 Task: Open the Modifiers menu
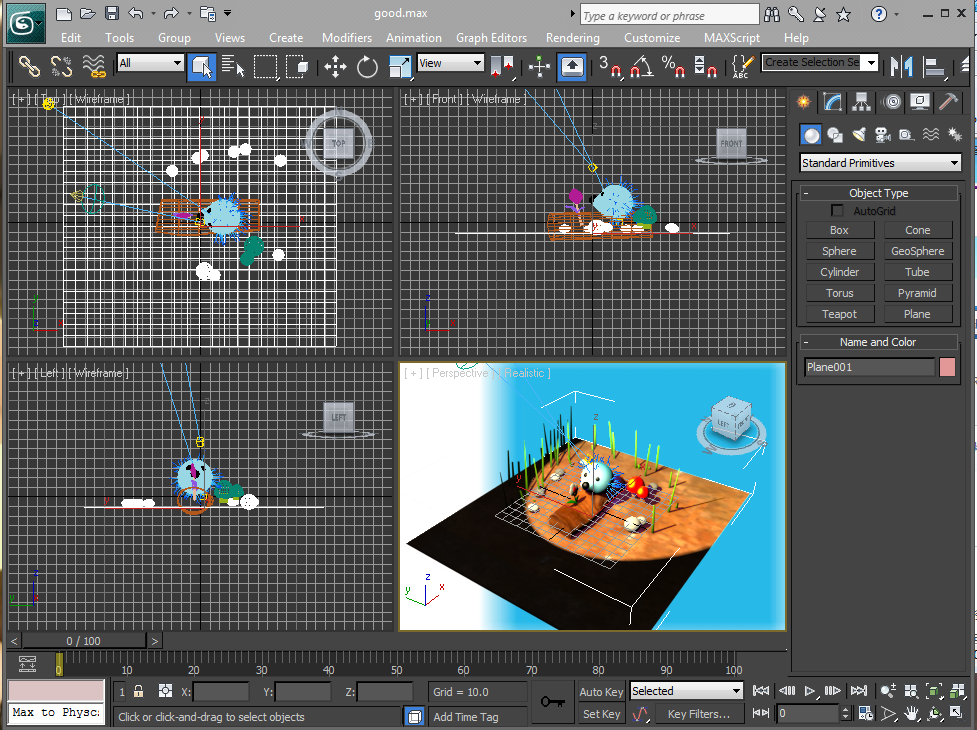(x=346, y=38)
